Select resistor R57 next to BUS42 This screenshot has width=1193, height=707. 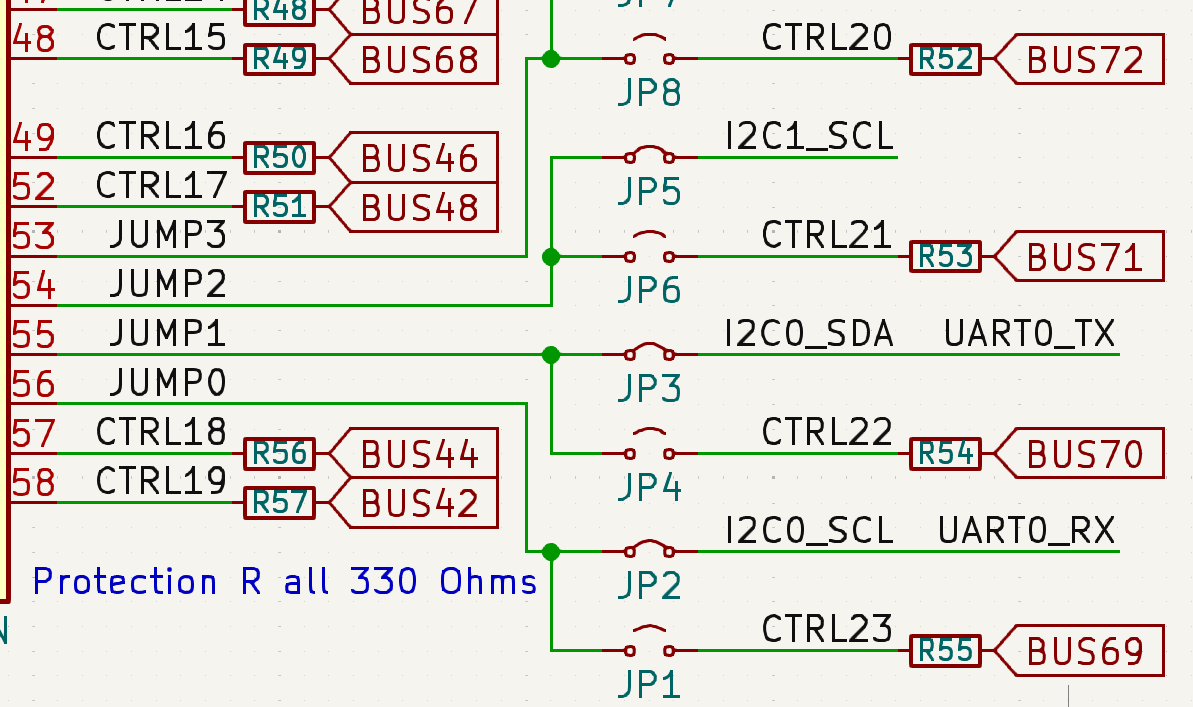coord(280,502)
